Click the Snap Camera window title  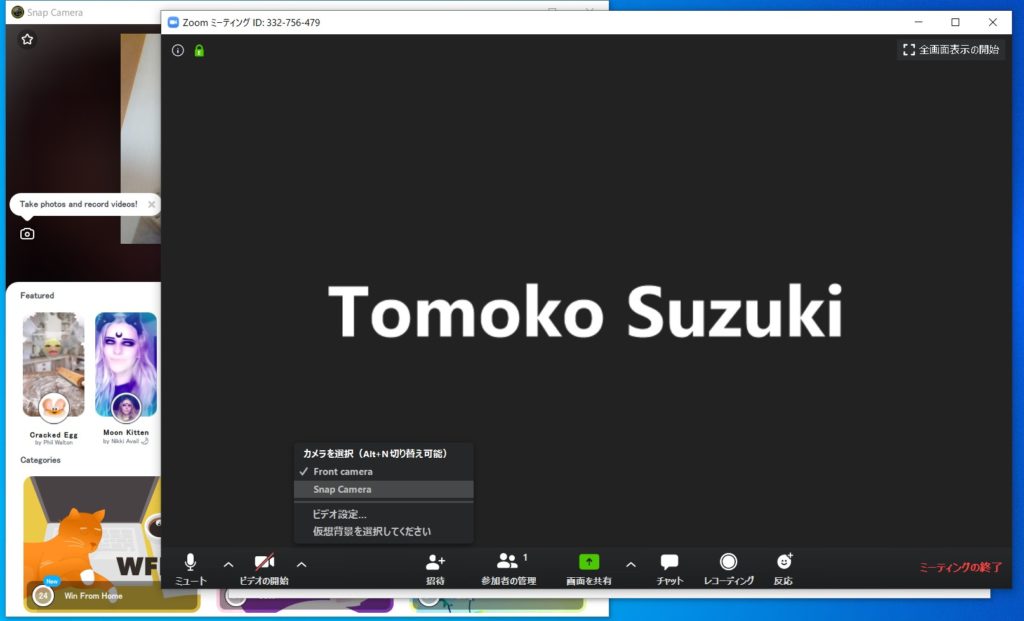(x=55, y=12)
